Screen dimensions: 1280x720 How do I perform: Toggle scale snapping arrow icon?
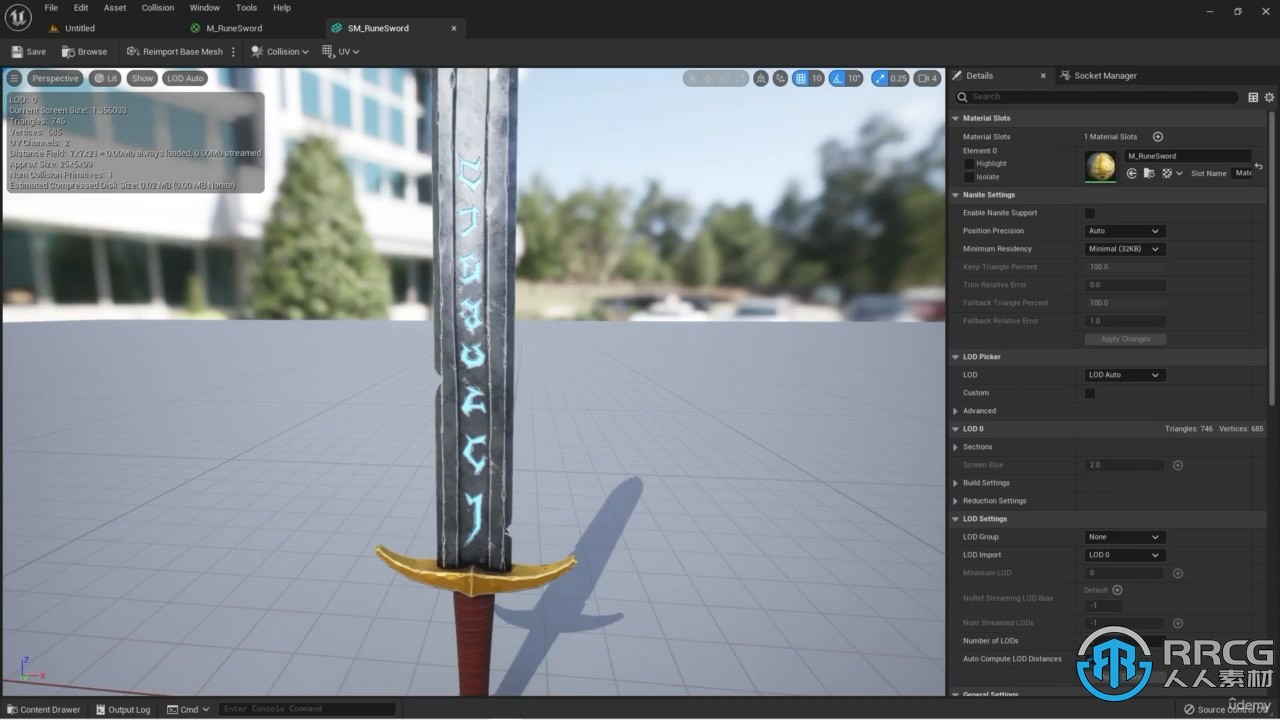(879, 78)
